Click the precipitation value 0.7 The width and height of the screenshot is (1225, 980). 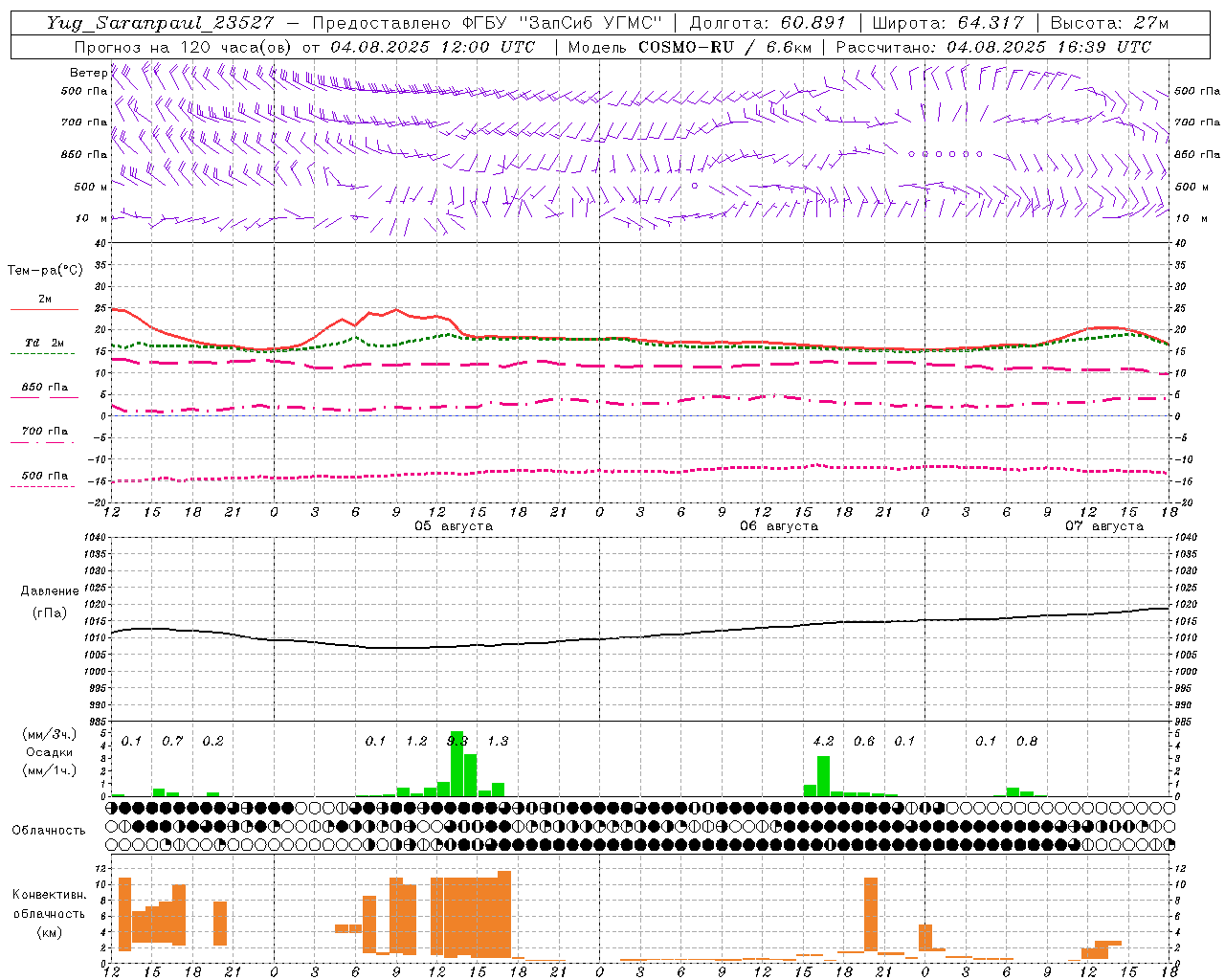coord(172,741)
